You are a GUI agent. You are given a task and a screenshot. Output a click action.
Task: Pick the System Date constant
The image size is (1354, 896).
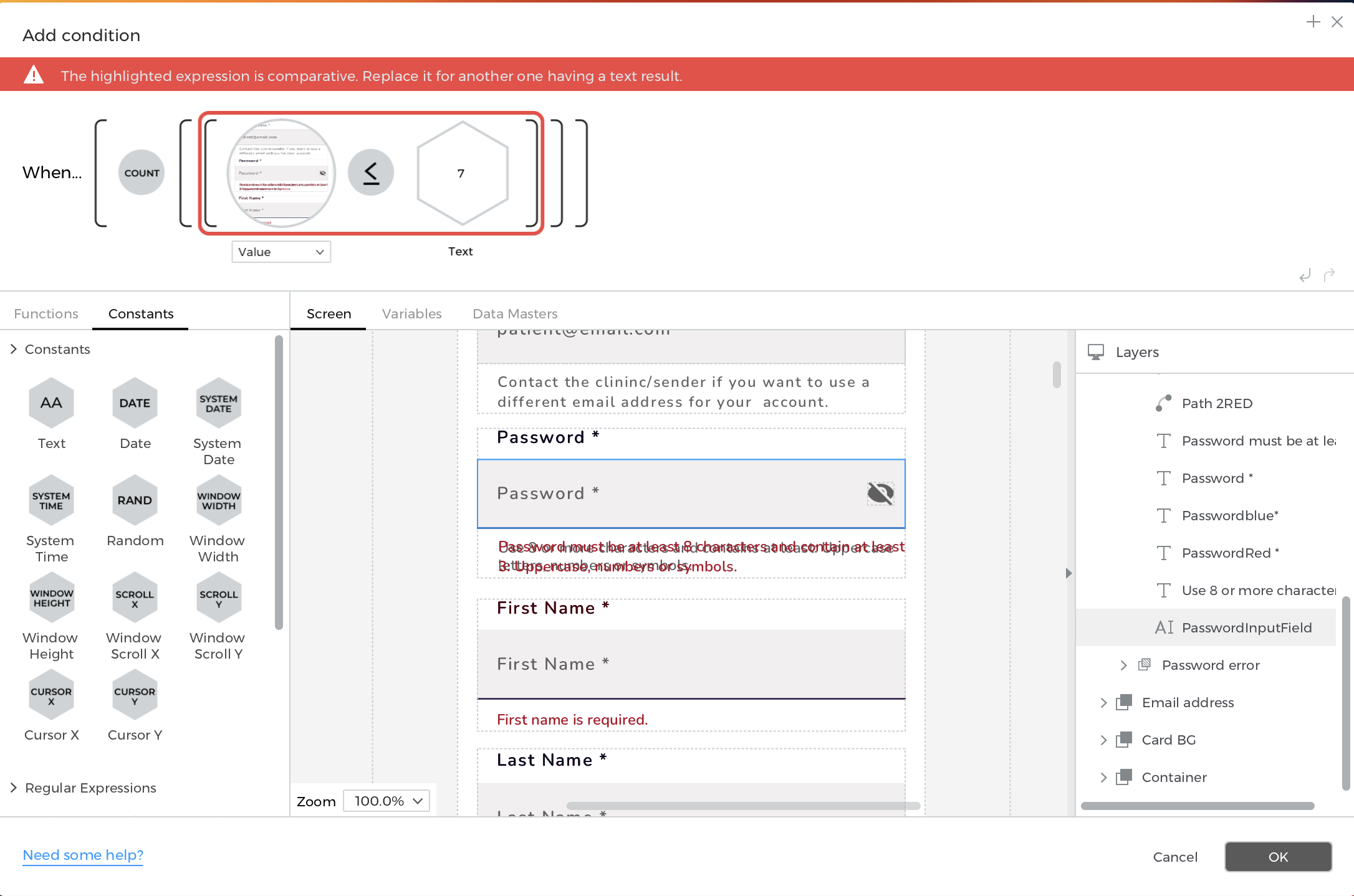(x=218, y=403)
